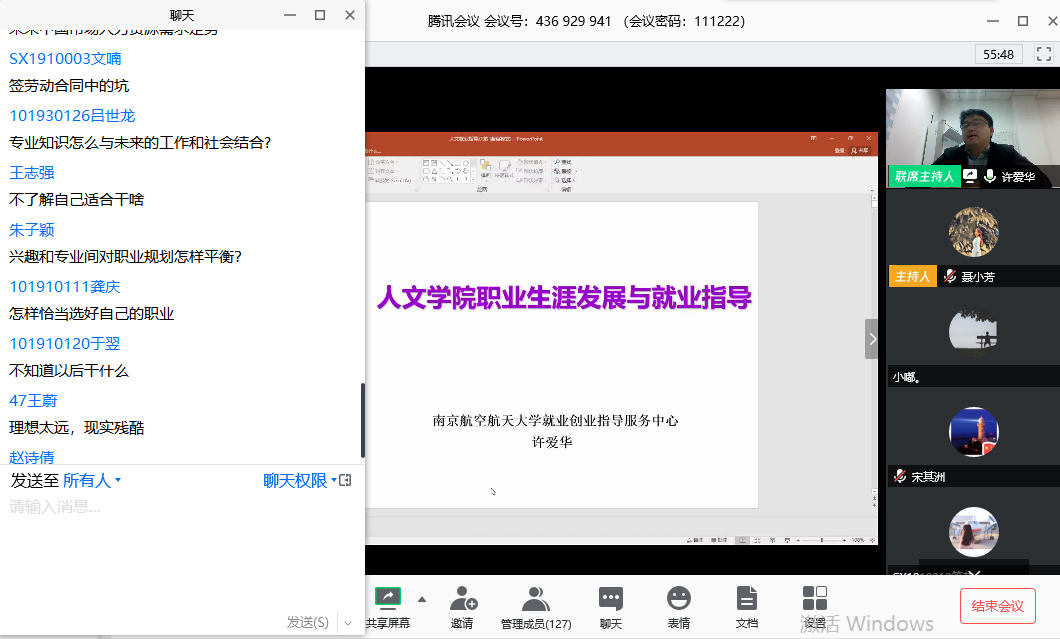Click the end meeting (结束会议) button
The height and width of the screenshot is (639, 1060).
997,606
